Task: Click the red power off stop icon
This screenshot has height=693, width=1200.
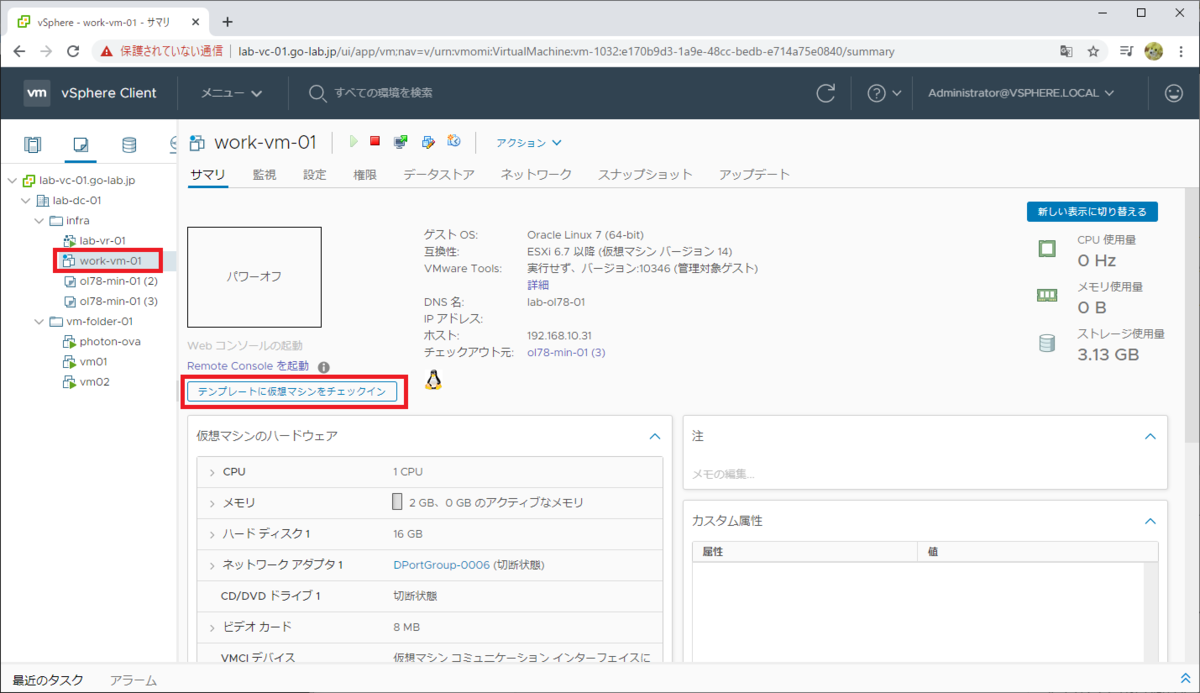Action: tap(375, 142)
